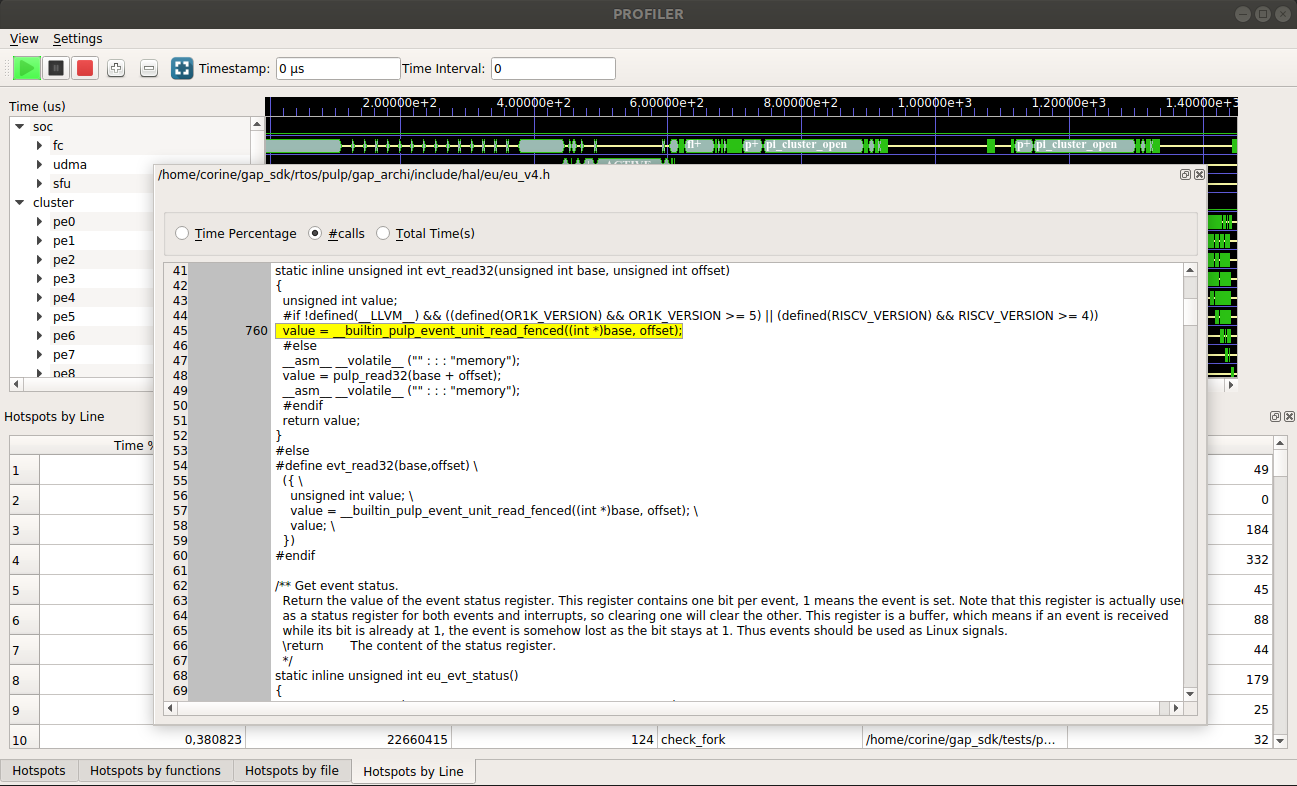
Task: Collapse the cluster tree node
Action: 19,203
